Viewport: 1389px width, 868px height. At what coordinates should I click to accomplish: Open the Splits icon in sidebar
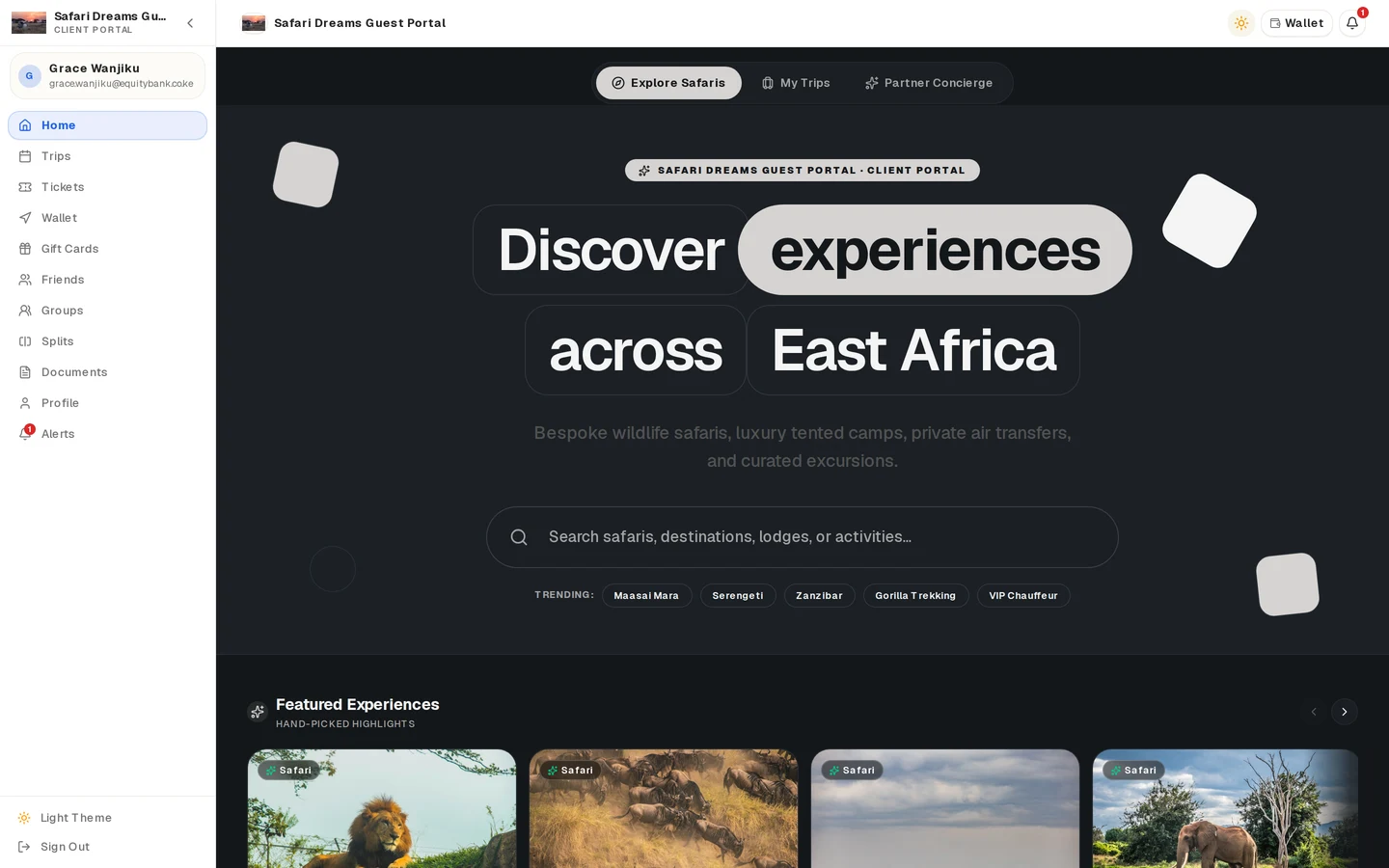click(25, 341)
